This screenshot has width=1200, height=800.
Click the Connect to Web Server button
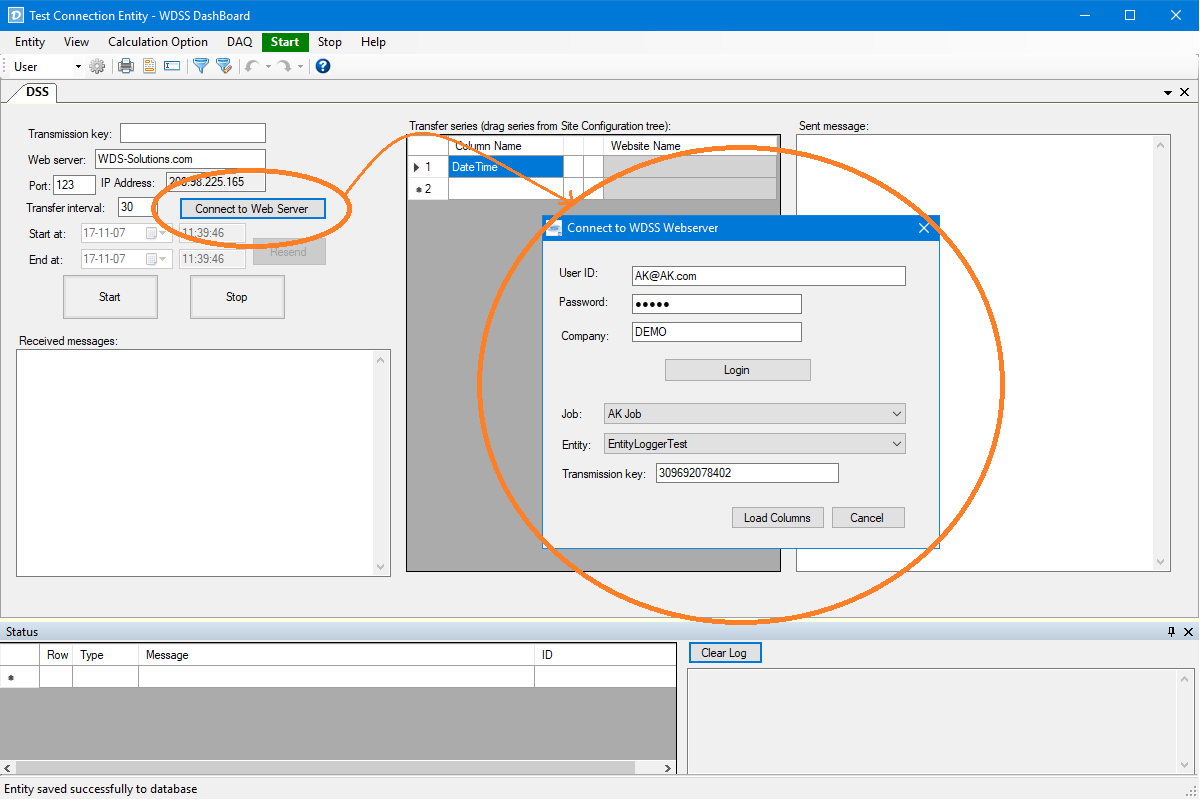click(x=253, y=209)
